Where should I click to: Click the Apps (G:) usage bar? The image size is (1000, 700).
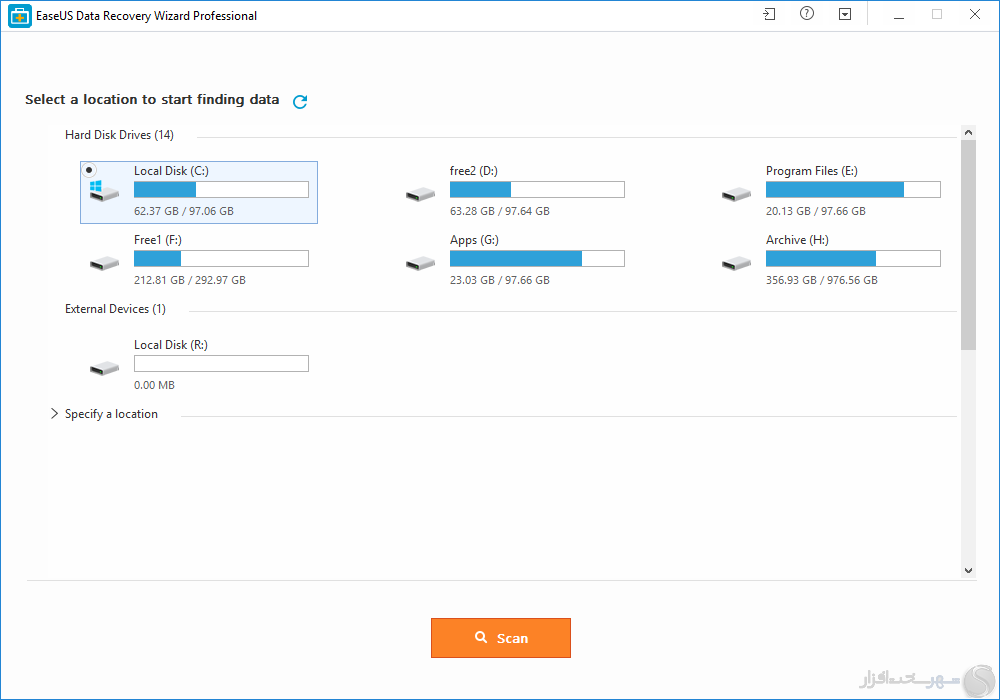(537, 258)
